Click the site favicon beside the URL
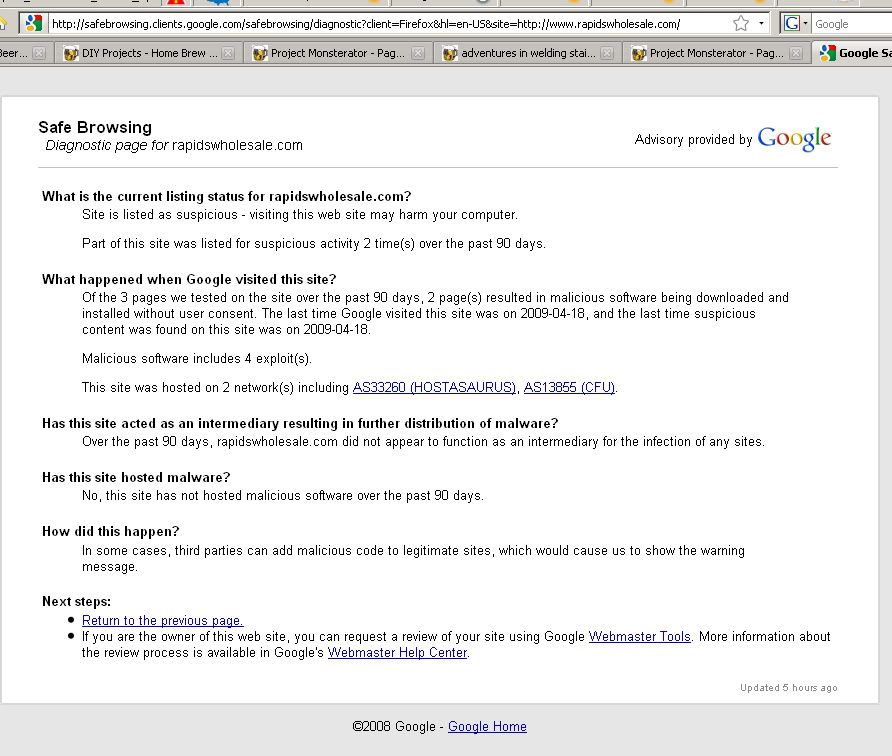The height and width of the screenshot is (756, 892). (x=34, y=23)
